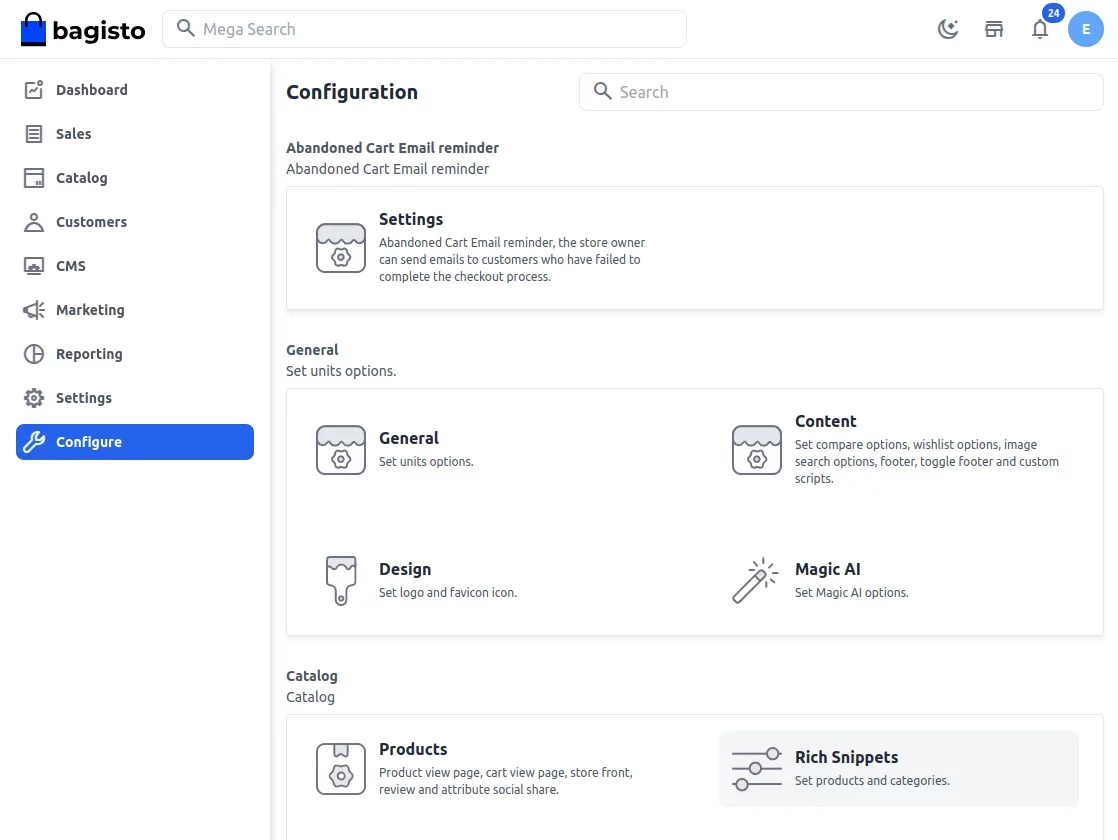Click the Content configuration icon
The height and width of the screenshot is (840, 1118).
coord(757,450)
